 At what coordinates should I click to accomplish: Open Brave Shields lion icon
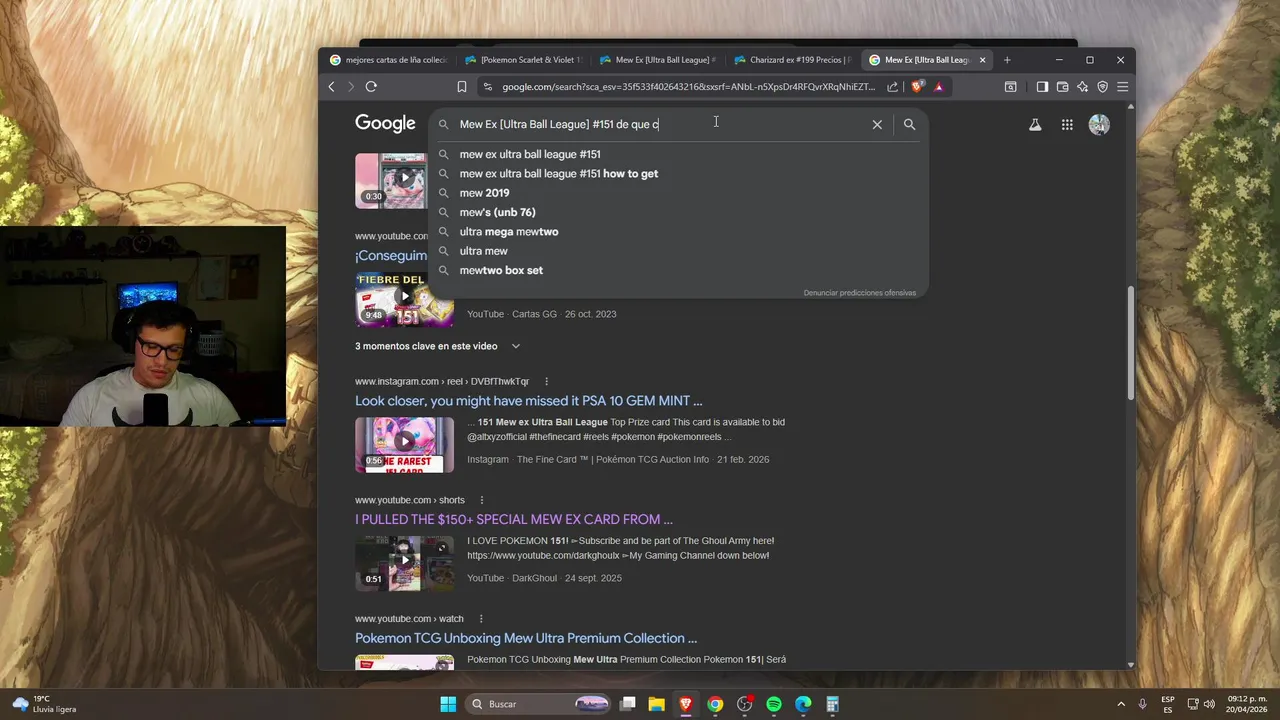[917, 87]
